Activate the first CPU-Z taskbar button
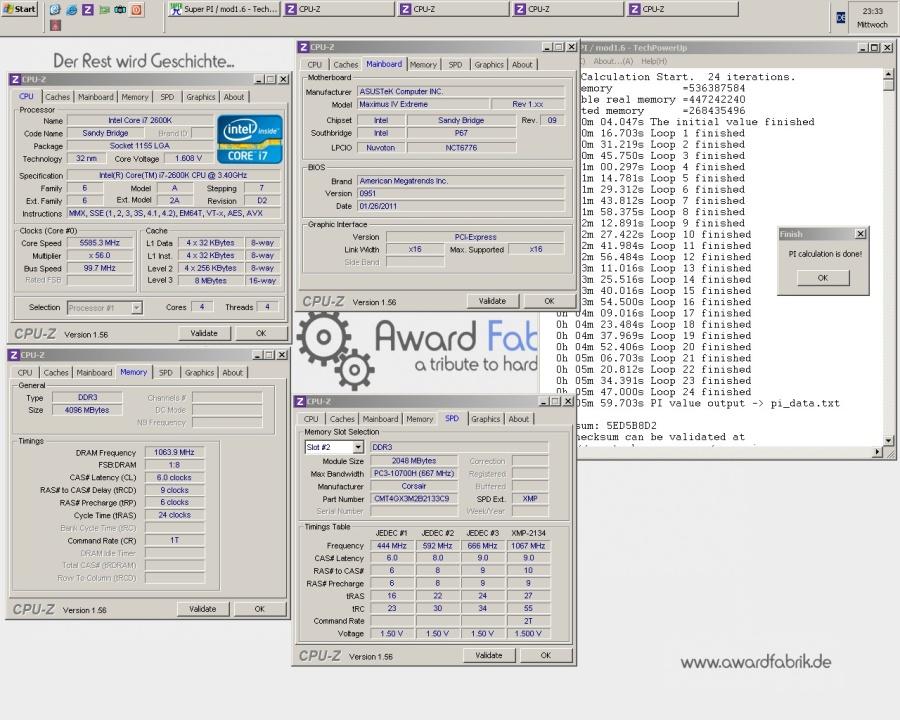900x720 pixels. [x=338, y=9]
